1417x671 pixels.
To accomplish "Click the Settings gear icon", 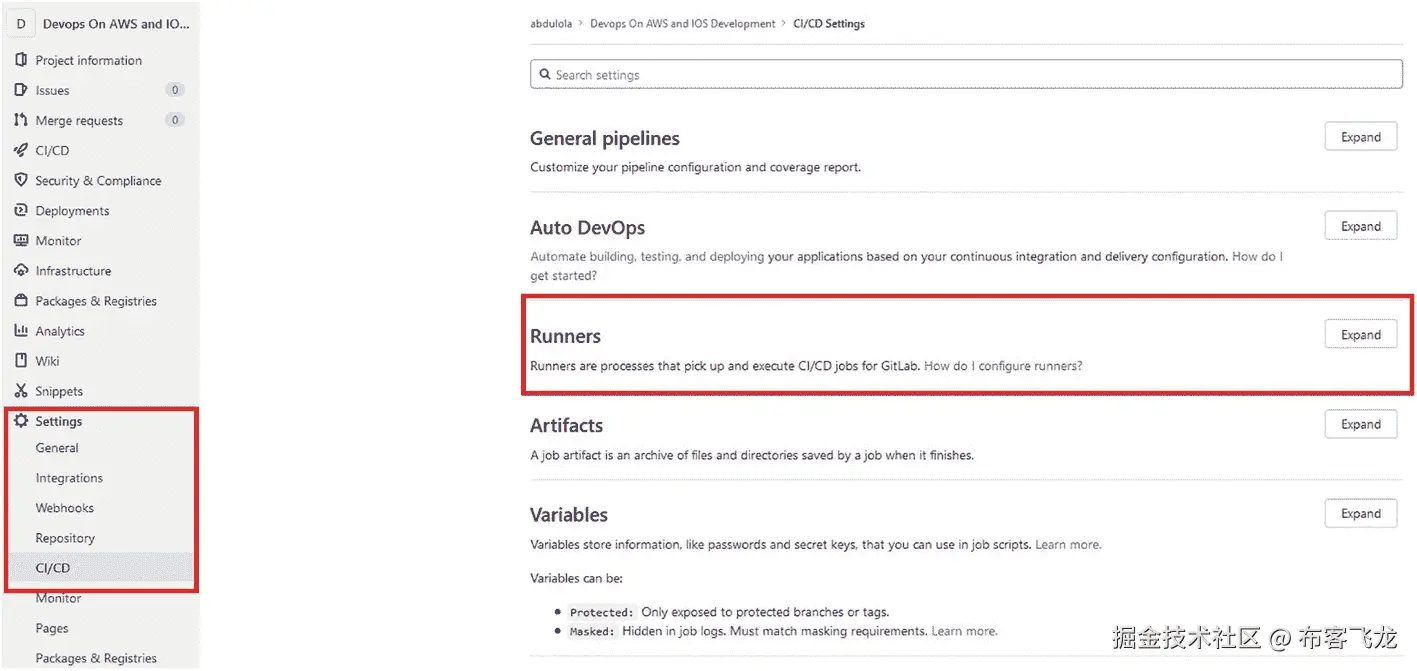I will [x=21, y=421].
